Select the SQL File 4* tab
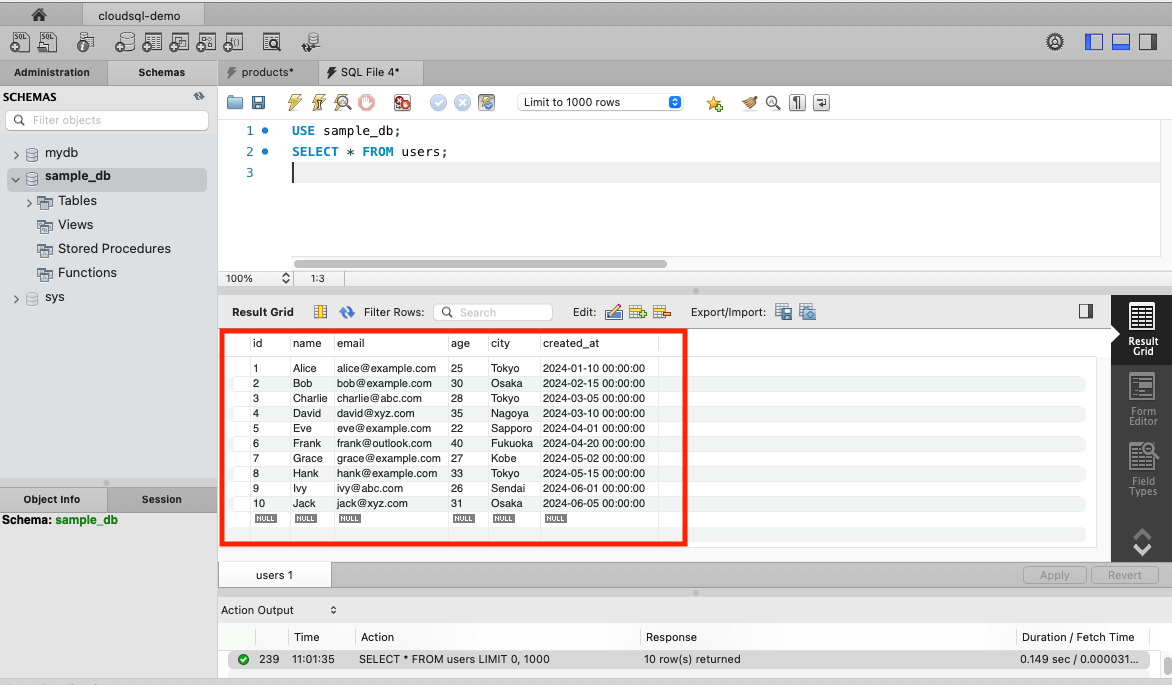 coord(370,73)
